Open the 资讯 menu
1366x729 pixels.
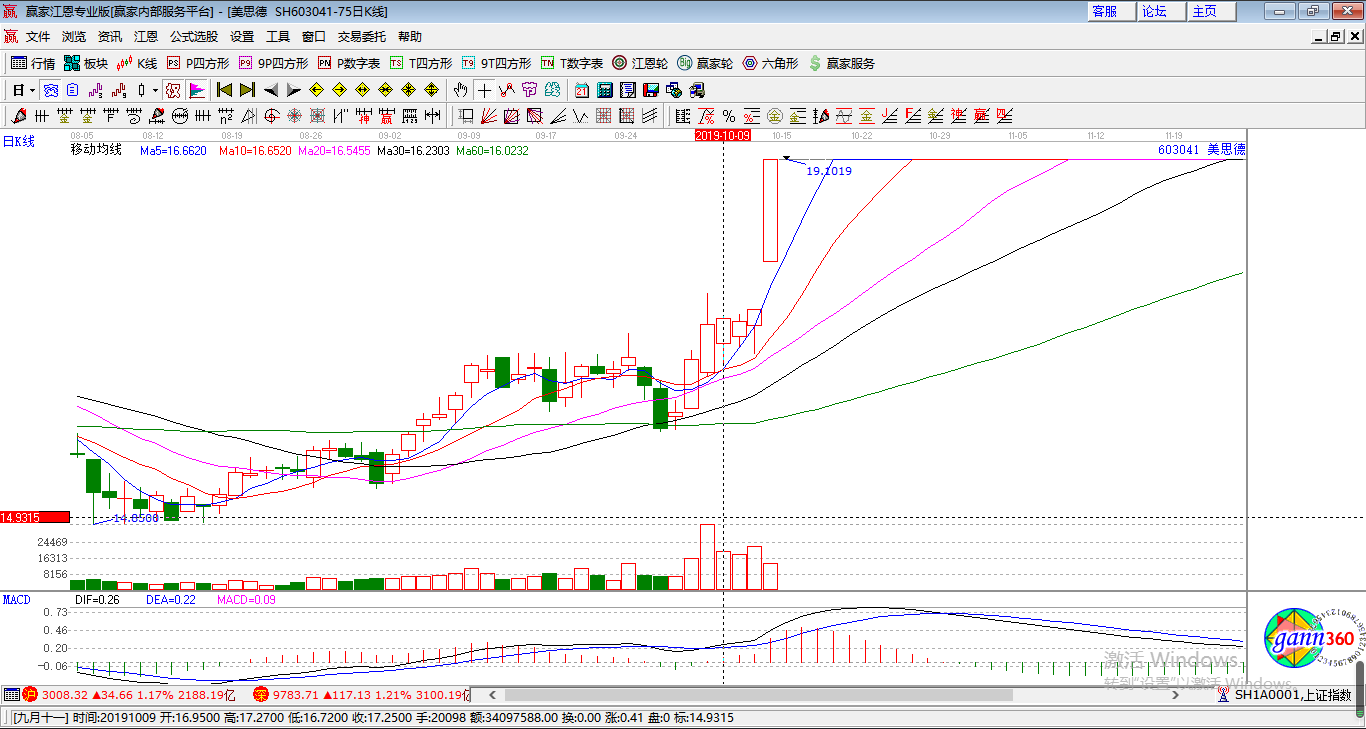(x=110, y=37)
